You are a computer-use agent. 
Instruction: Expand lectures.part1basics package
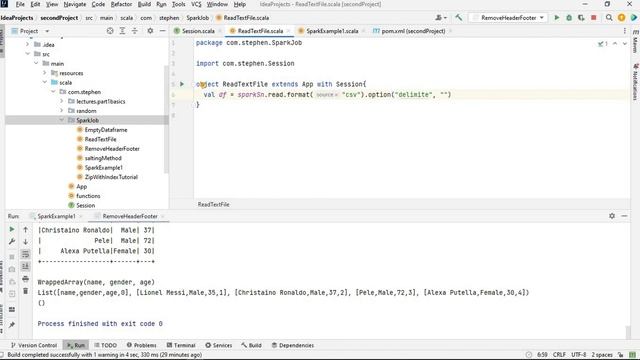(x=62, y=101)
